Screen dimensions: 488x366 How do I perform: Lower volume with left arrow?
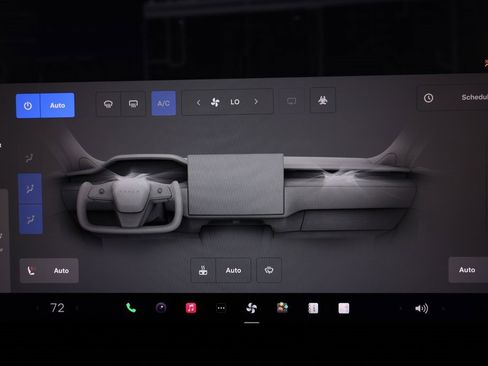[401, 309]
